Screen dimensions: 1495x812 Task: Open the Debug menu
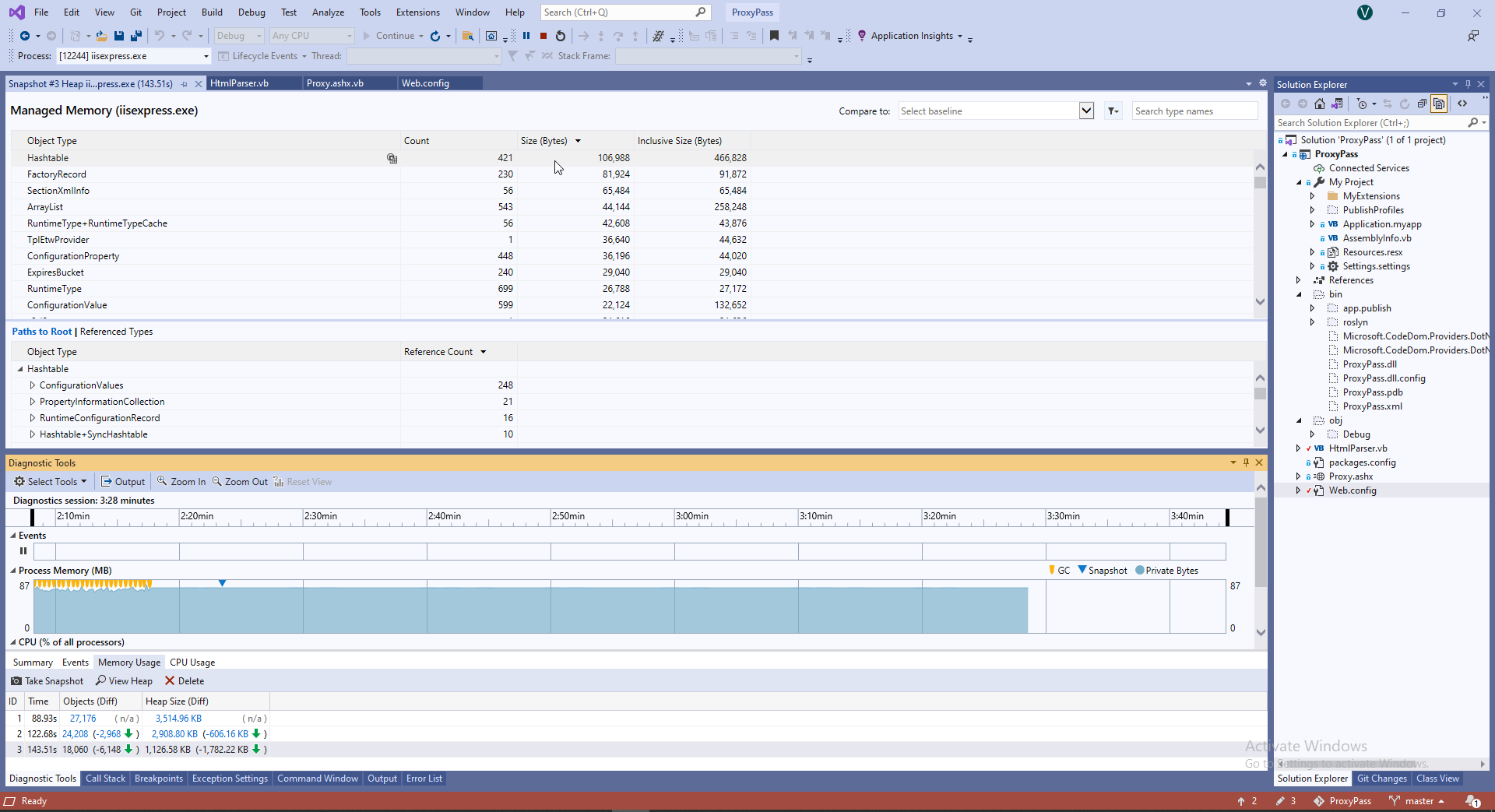[x=252, y=12]
